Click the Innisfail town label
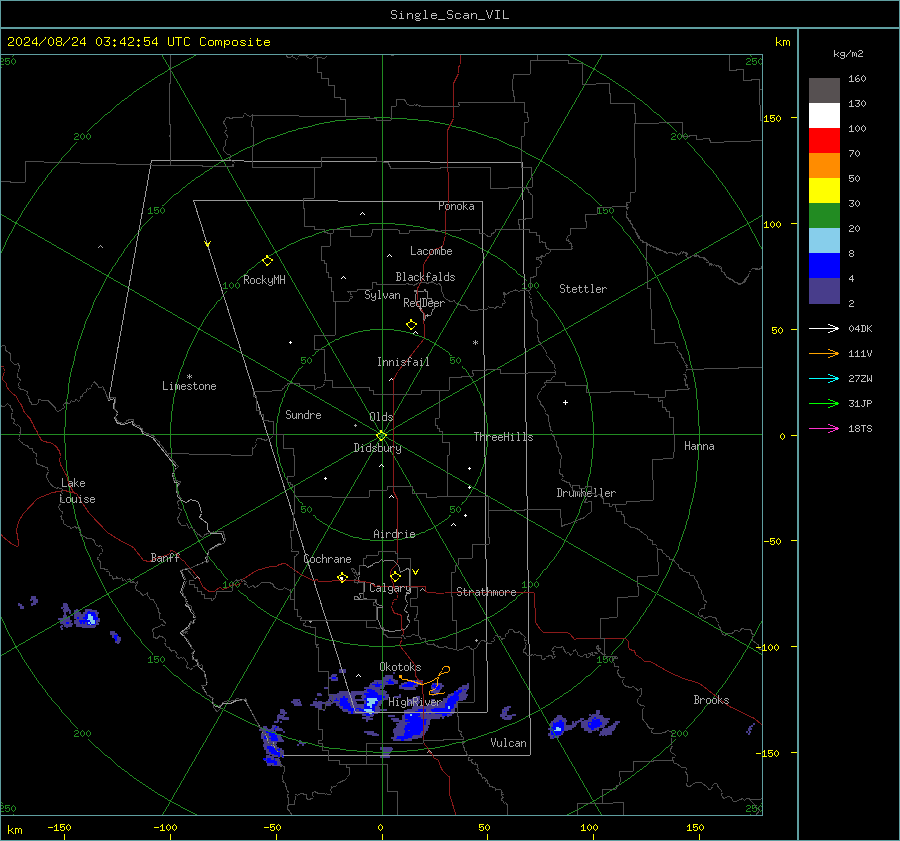 pos(403,362)
